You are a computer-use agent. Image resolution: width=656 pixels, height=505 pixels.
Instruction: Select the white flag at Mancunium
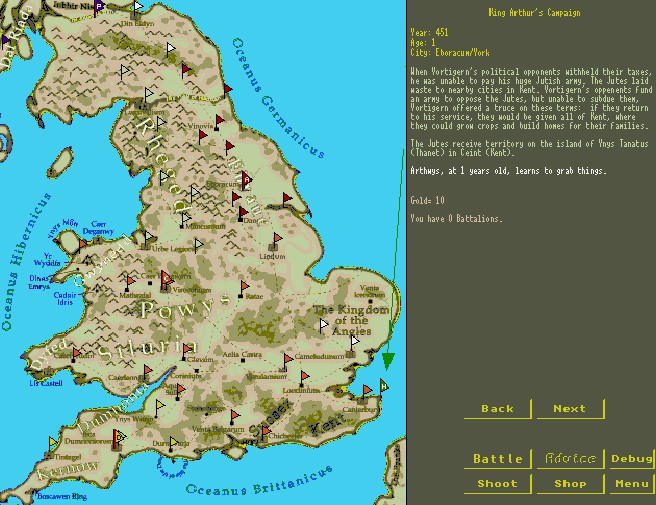[x=186, y=219]
